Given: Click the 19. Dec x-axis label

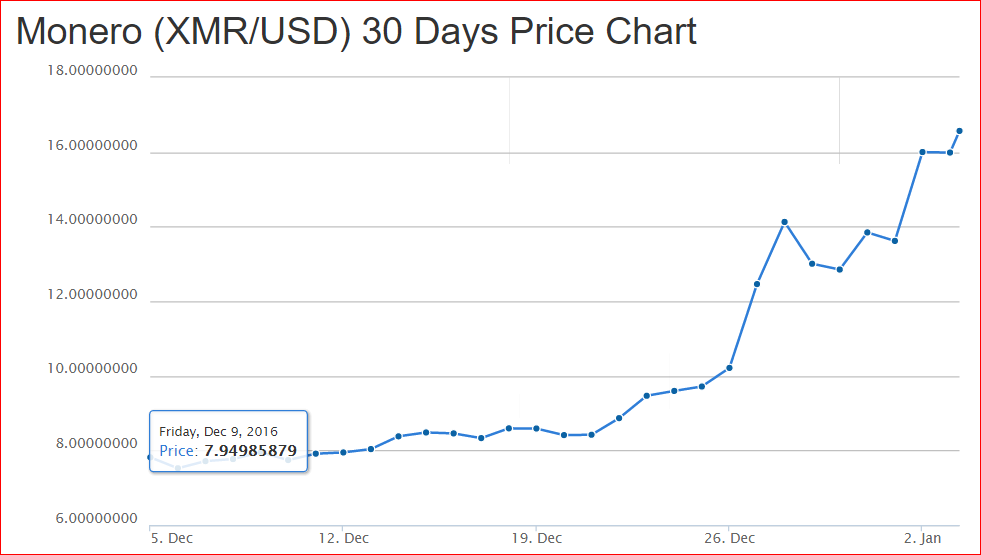Looking at the screenshot, I should point(536,538).
